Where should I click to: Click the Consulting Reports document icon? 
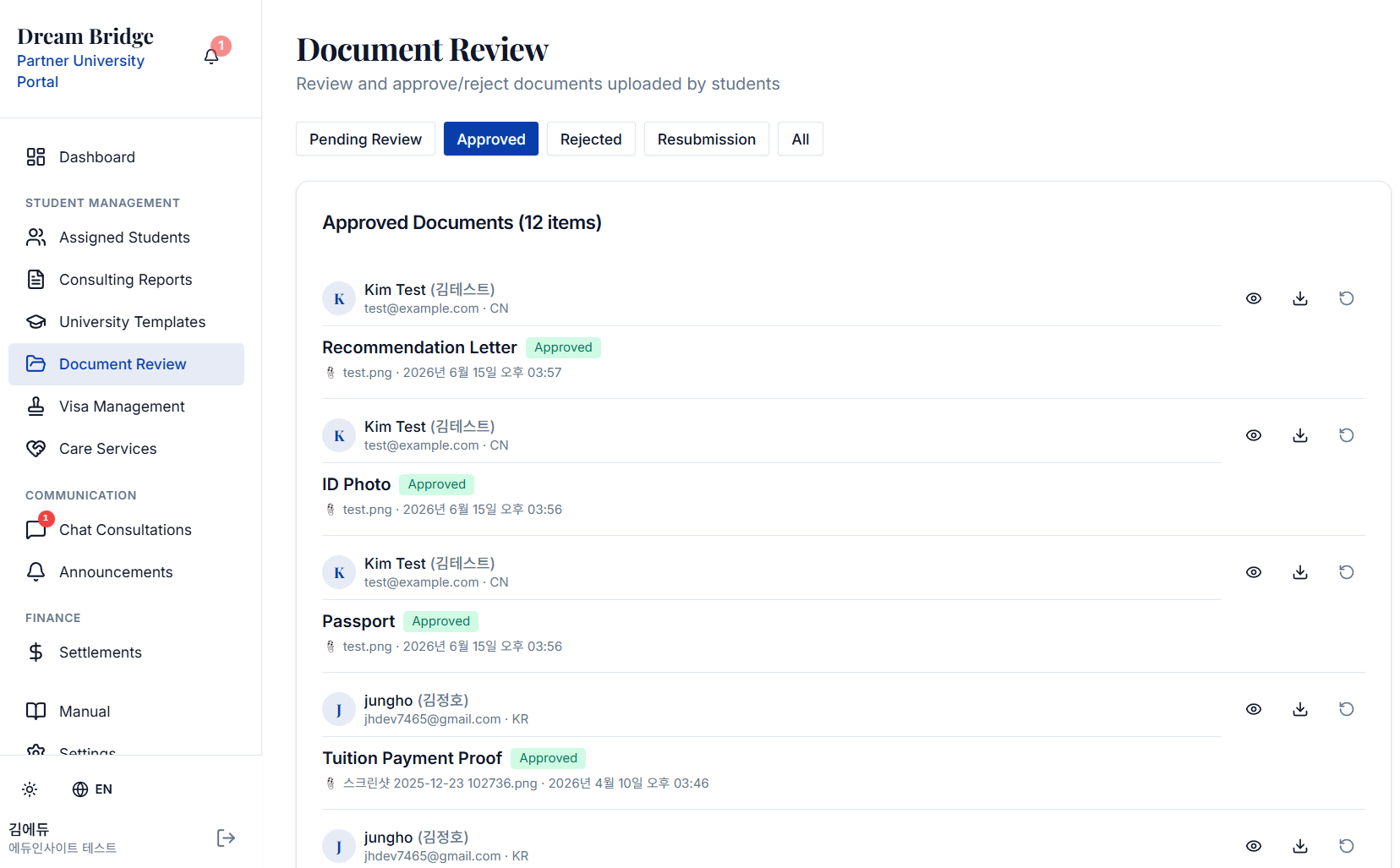[36, 280]
